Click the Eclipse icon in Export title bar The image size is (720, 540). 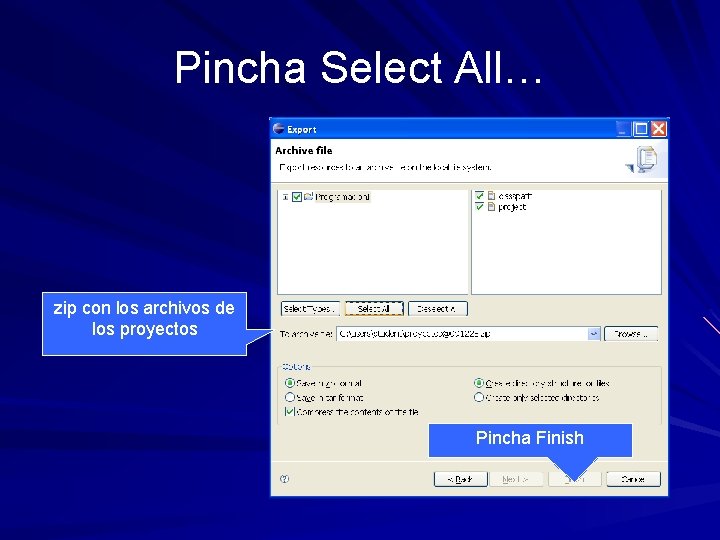(x=278, y=129)
